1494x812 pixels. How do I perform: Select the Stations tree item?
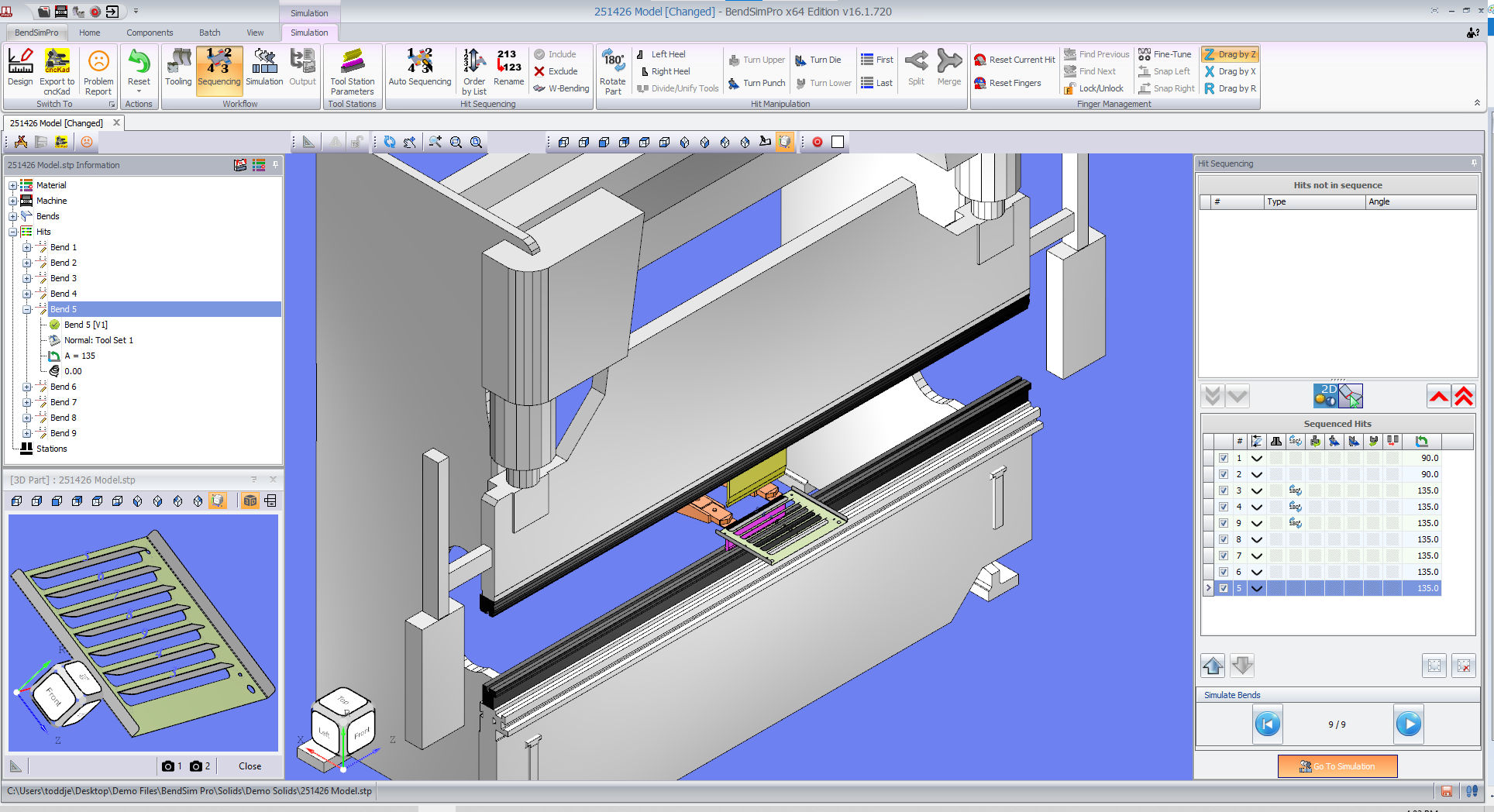51,449
